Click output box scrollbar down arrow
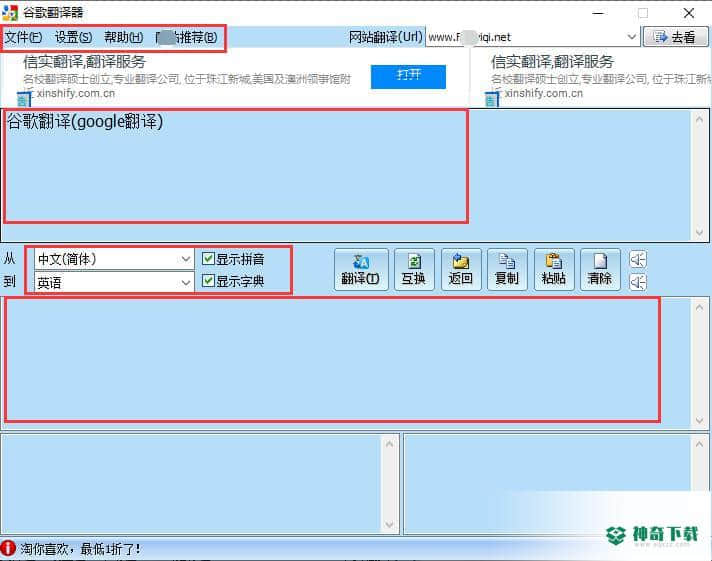 [699, 421]
